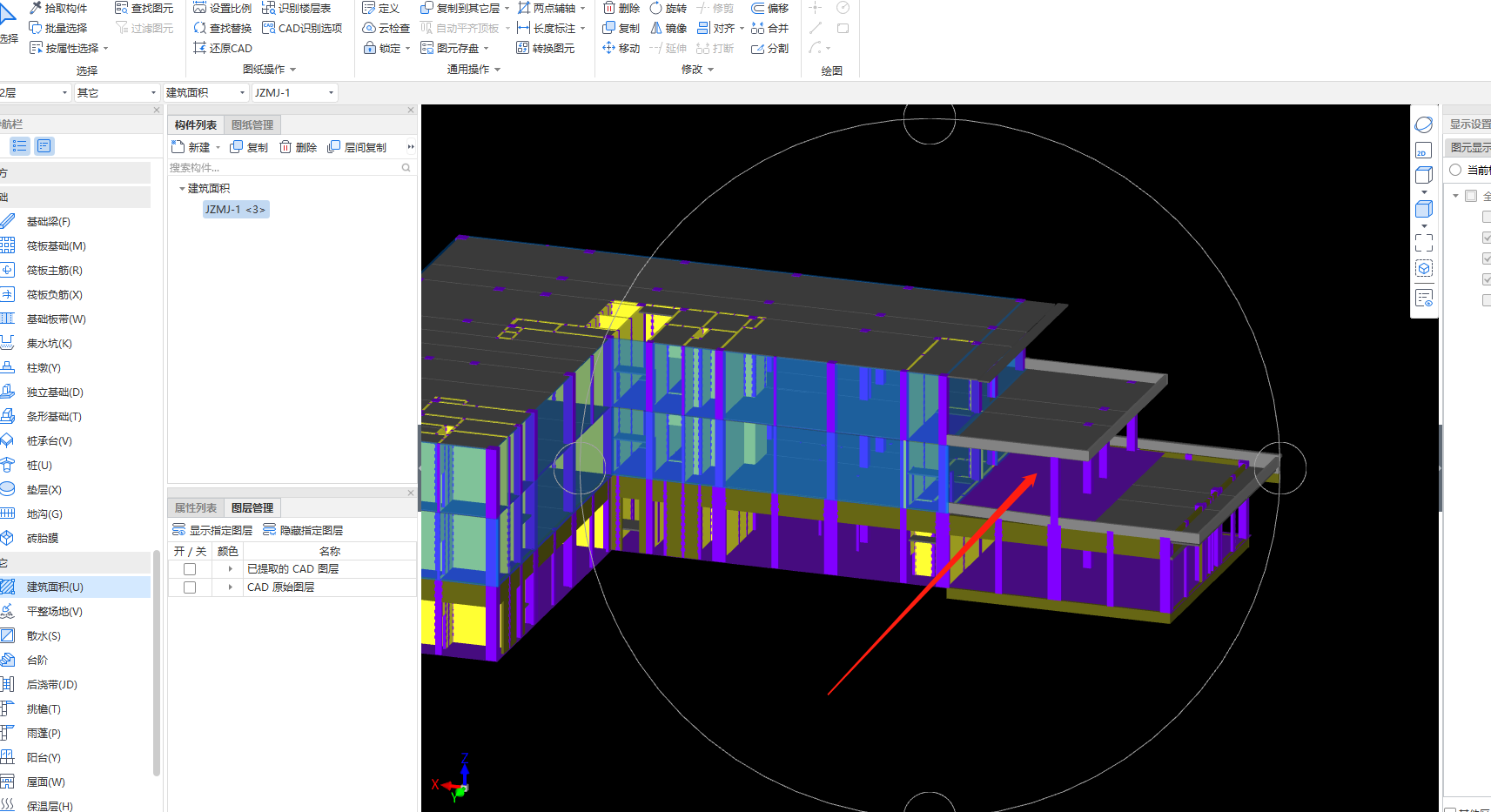Switch to 属性列表 tab
Screen dimensions: 1491x812
tap(196, 507)
